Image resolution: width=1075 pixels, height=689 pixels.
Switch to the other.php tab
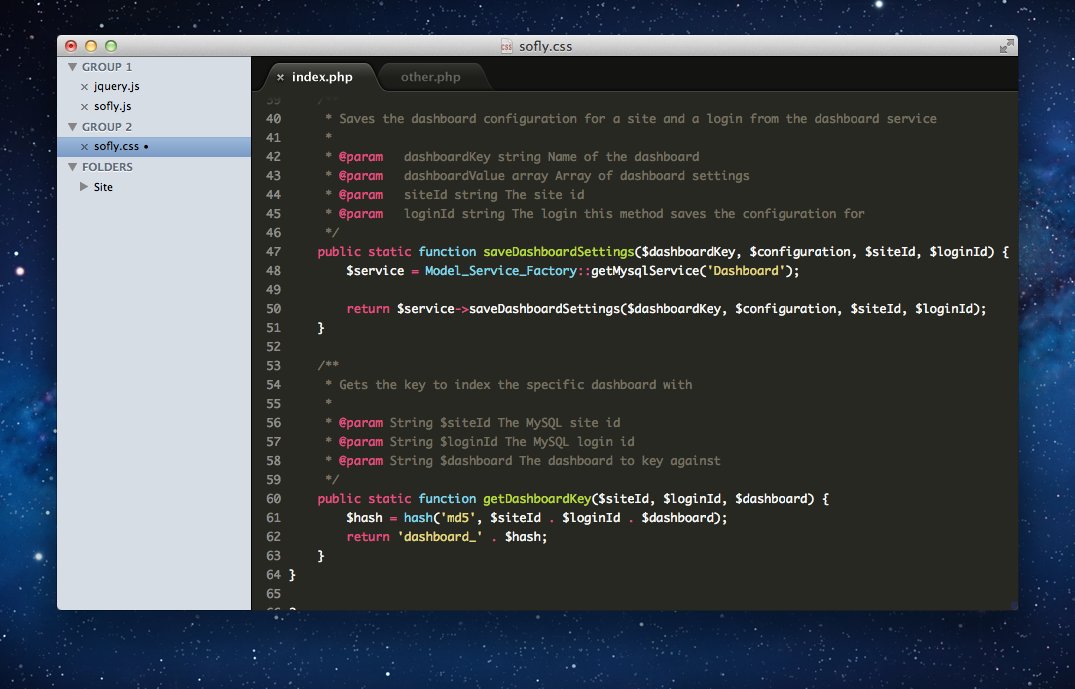(x=431, y=77)
